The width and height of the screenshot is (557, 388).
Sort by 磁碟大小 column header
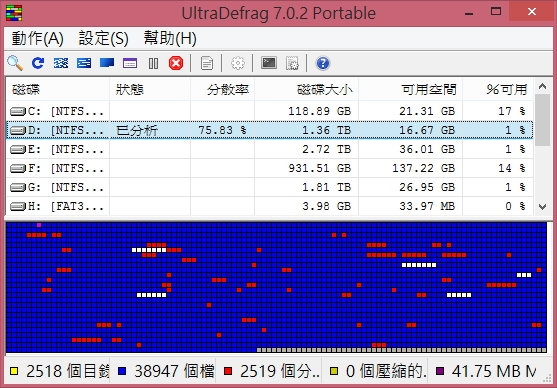[x=307, y=90]
